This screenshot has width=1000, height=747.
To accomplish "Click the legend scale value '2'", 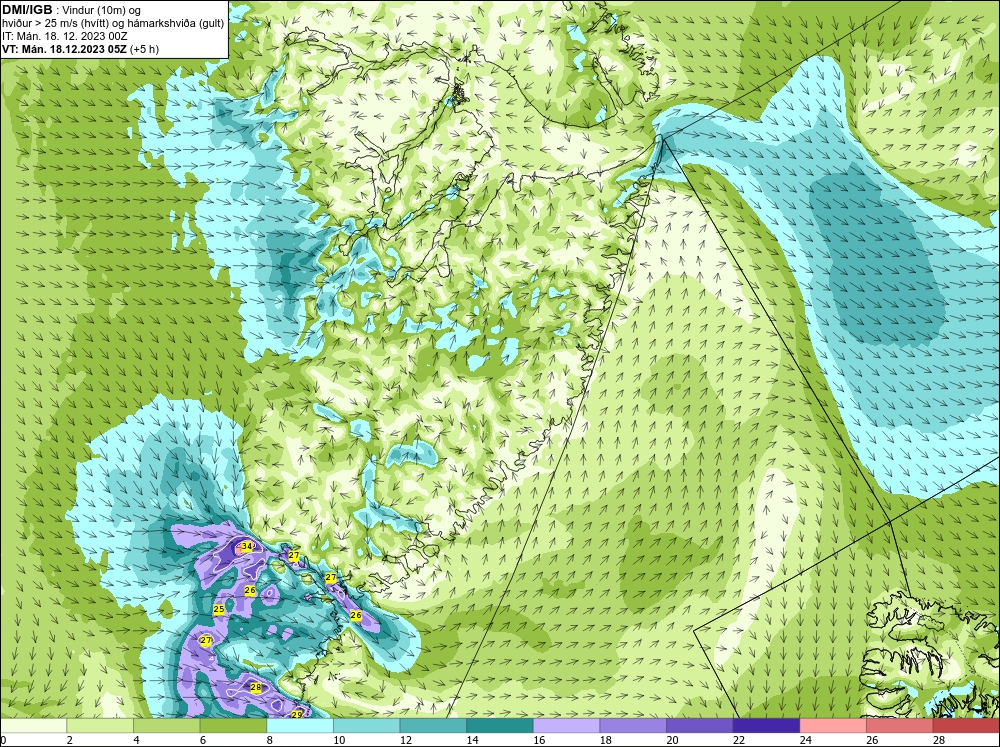I will [70, 740].
